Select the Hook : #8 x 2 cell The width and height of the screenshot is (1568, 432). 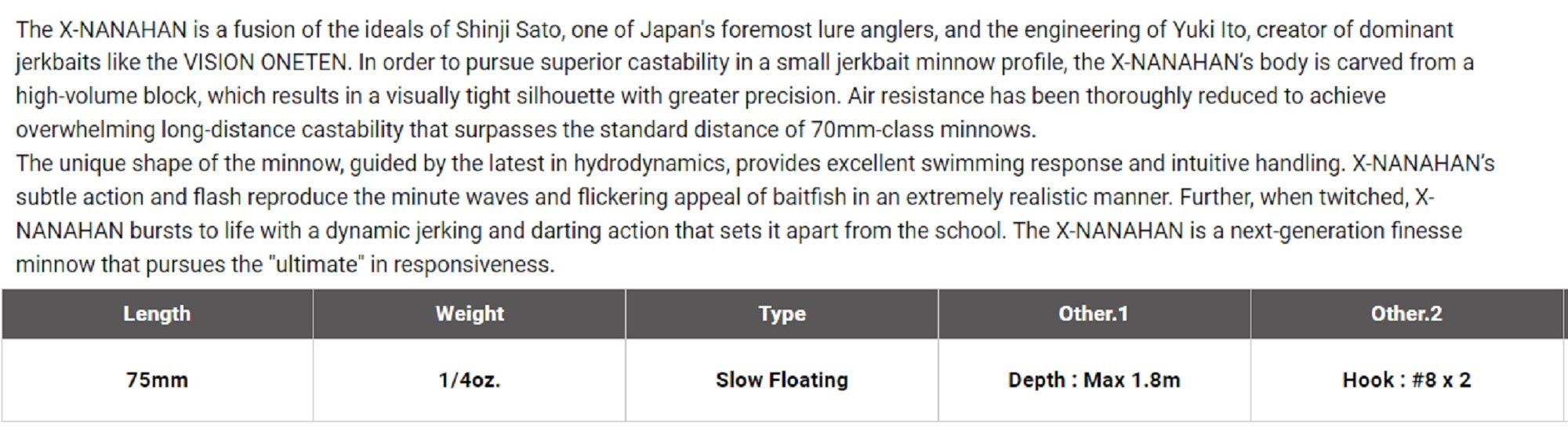point(1406,380)
